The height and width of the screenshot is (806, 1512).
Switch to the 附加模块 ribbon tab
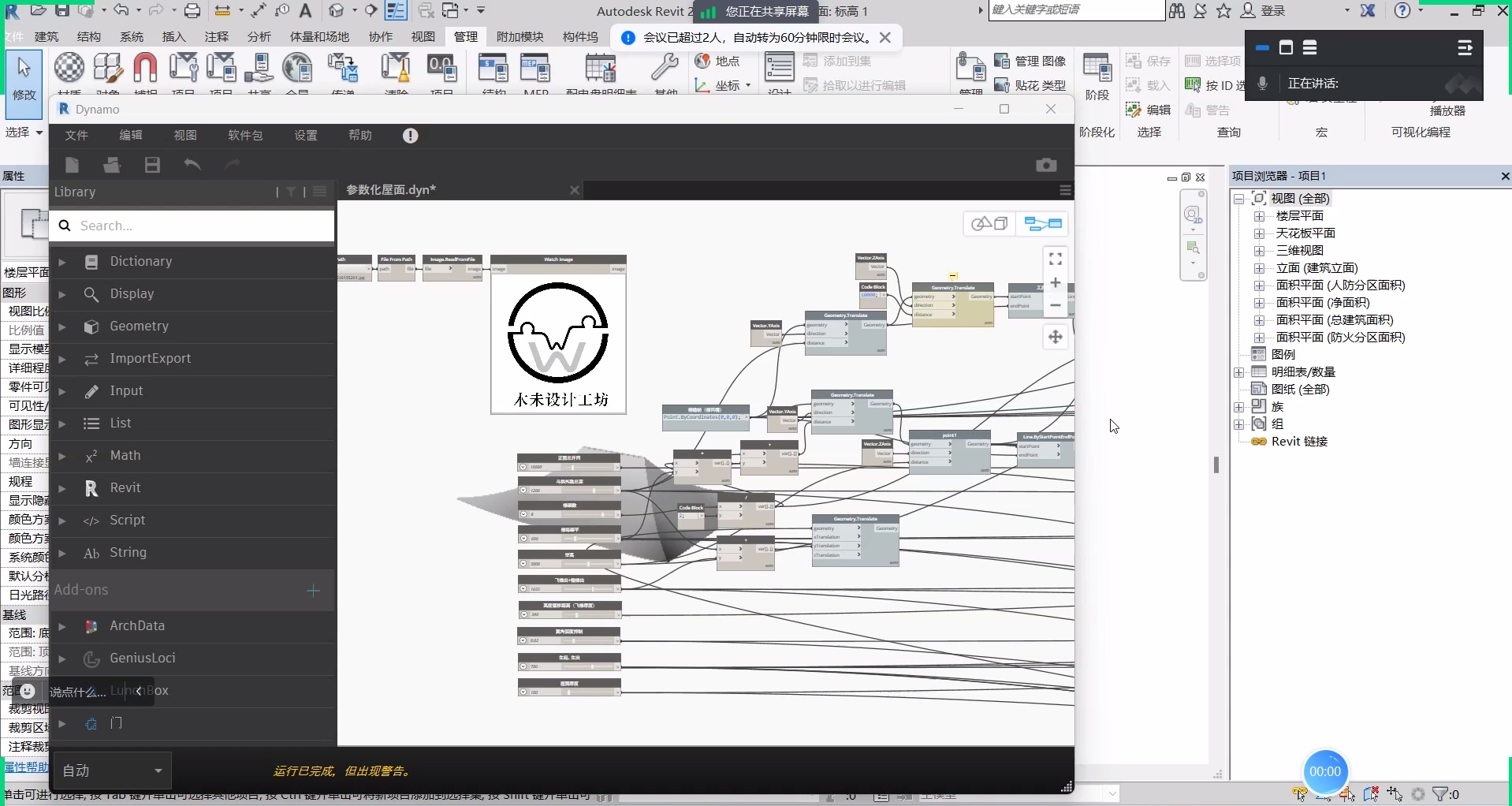(x=520, y=37)
